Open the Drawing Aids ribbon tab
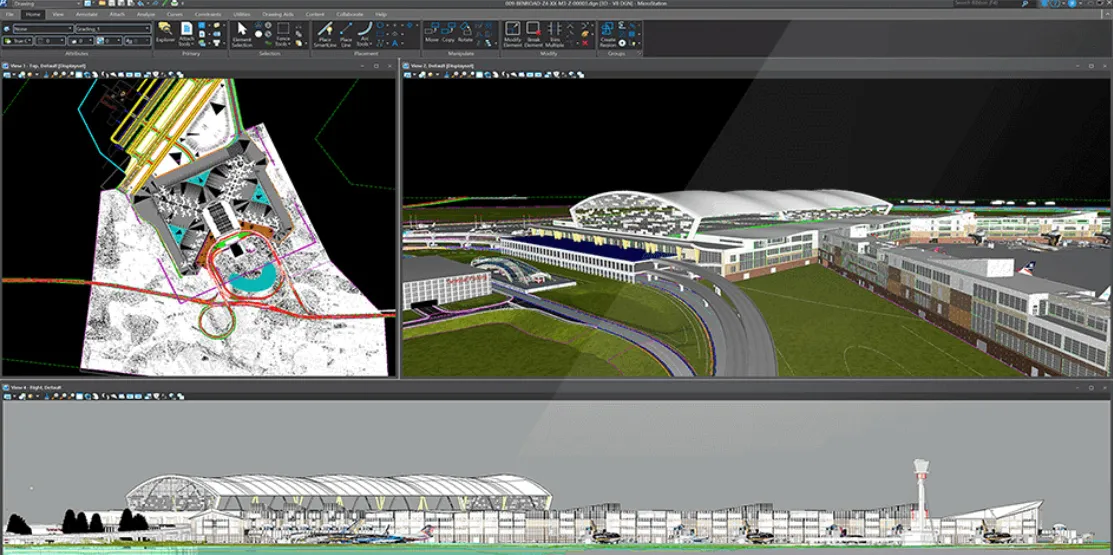Viewport: 1113px width, 555px height. 277,15
